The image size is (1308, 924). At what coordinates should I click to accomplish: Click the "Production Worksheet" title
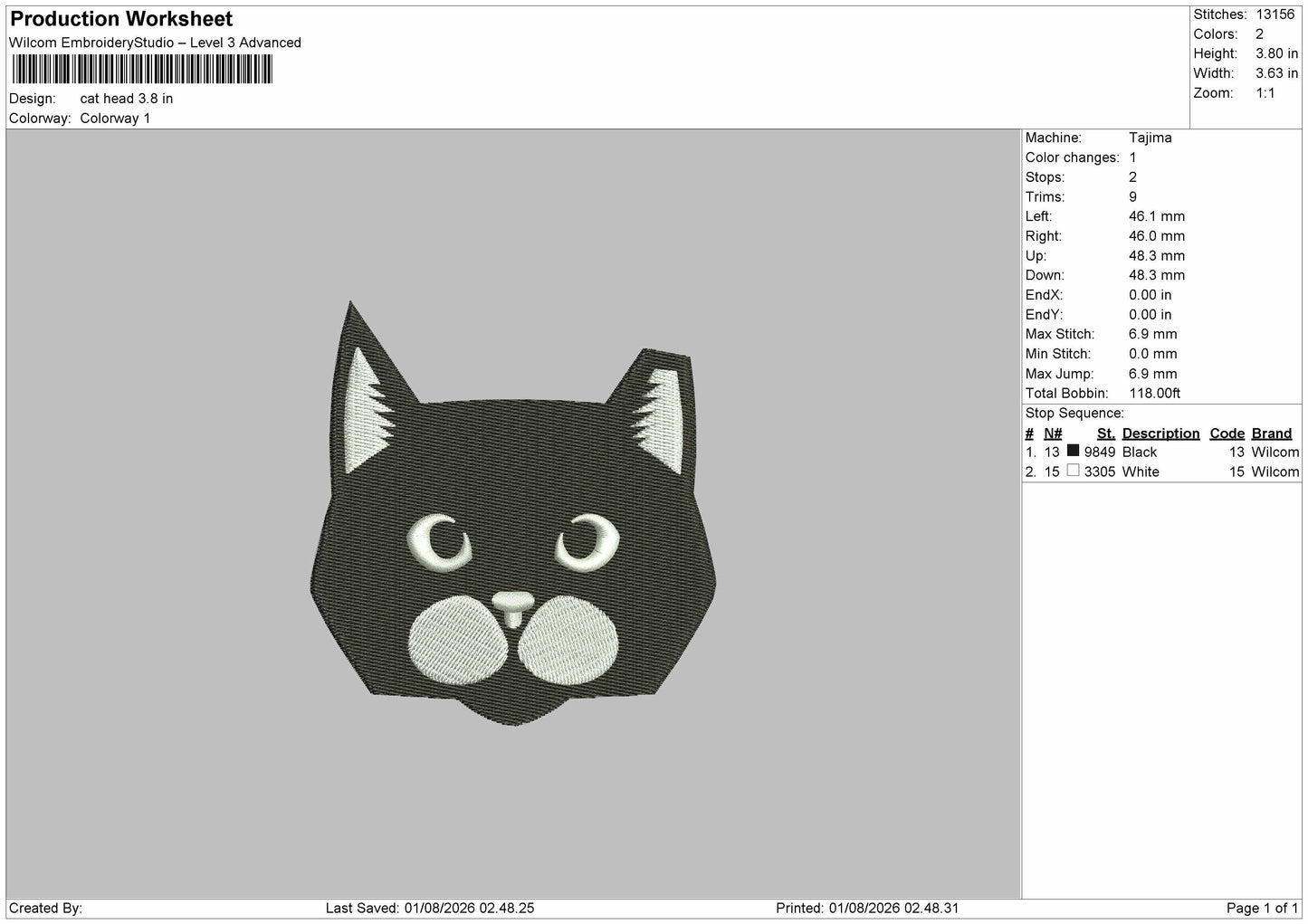pyautogui.click(x=121, y=19)
